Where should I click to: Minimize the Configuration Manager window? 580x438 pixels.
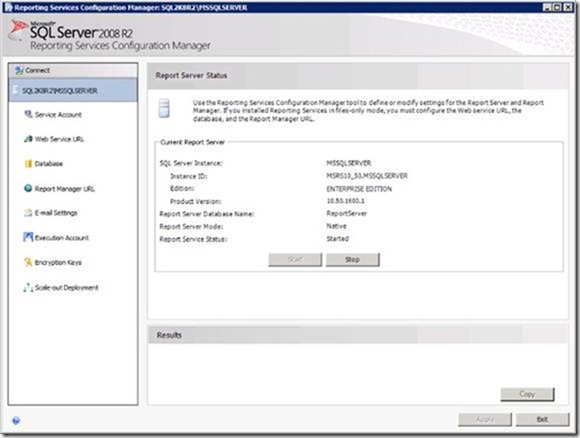click(547, 7)
